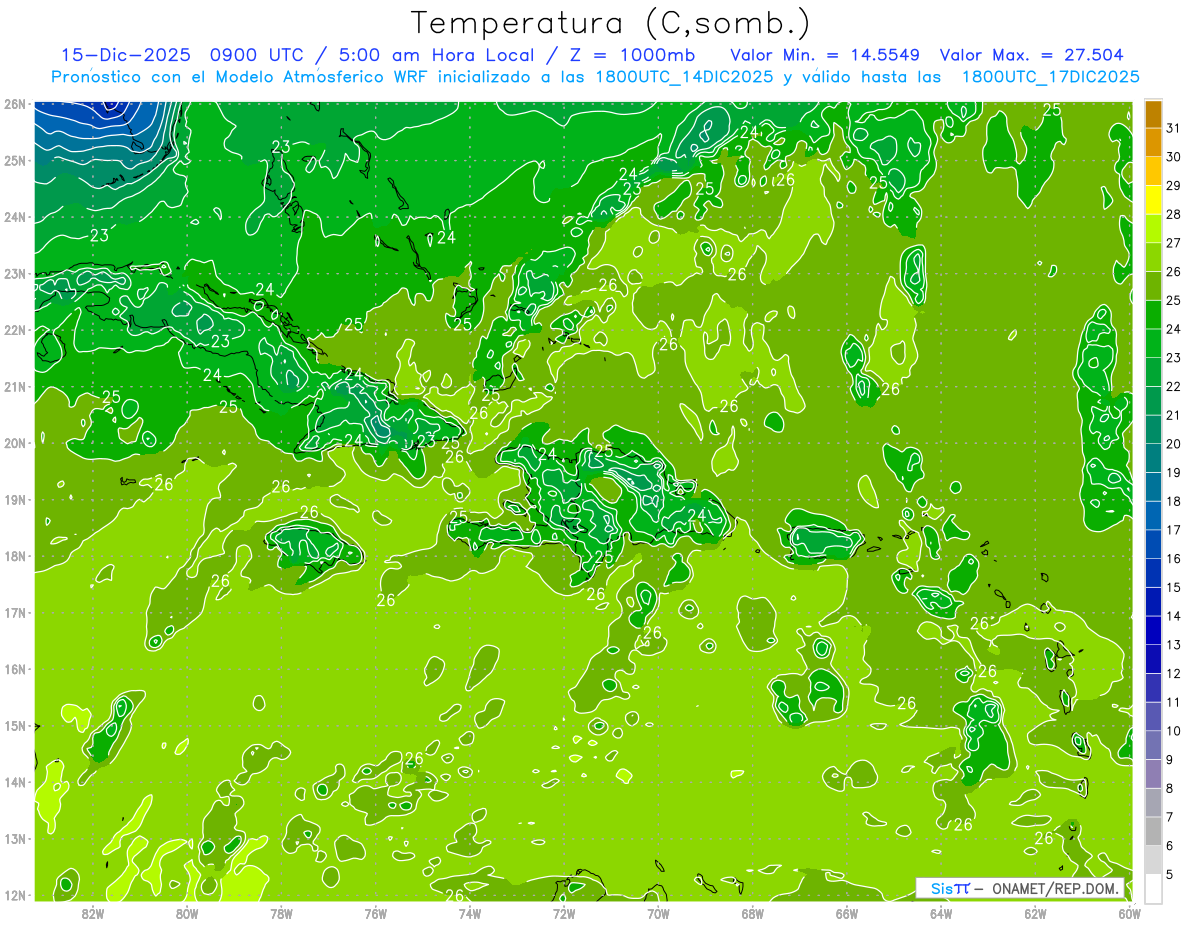The image size is (1200, 927).
Task: Click the blue swatch between 16 and 17
Action: 1153,544
